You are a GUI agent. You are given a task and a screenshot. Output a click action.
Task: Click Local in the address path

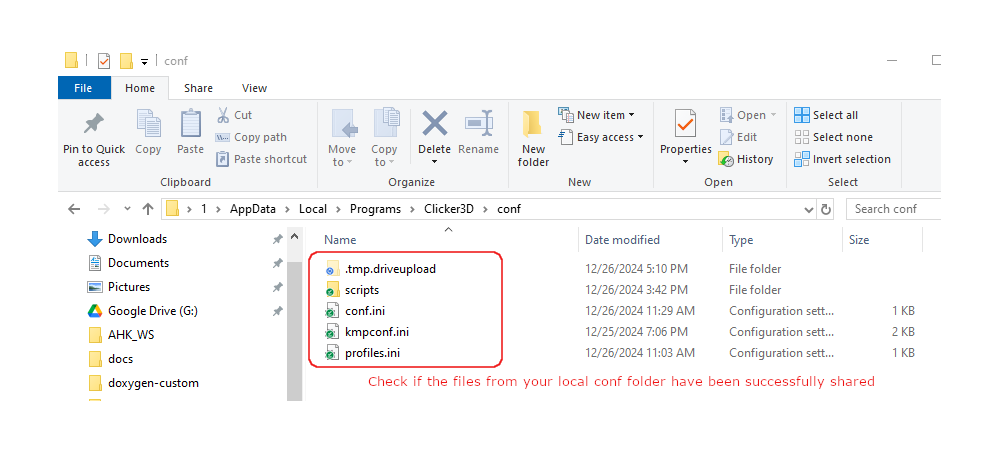pos(312,209)
